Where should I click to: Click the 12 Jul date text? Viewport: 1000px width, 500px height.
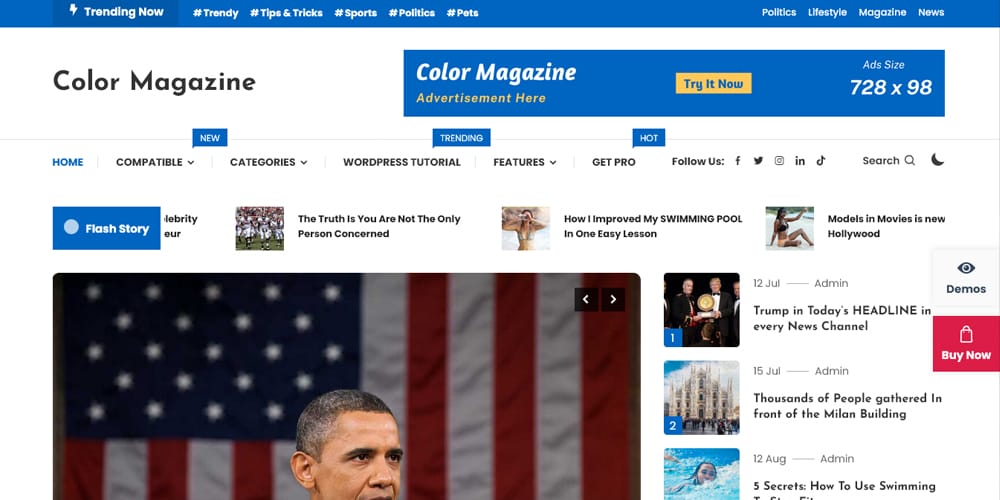(766, 283)
